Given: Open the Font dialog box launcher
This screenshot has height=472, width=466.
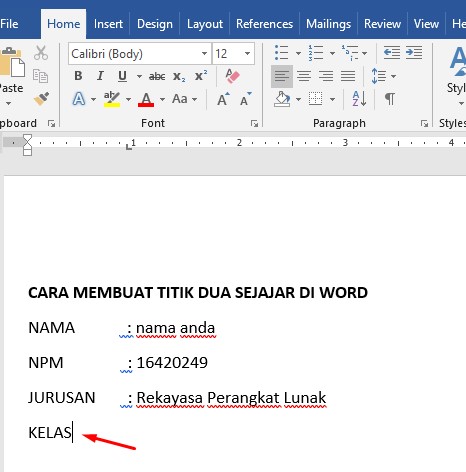Looking at the screenshot, I should tap(254, 124).
